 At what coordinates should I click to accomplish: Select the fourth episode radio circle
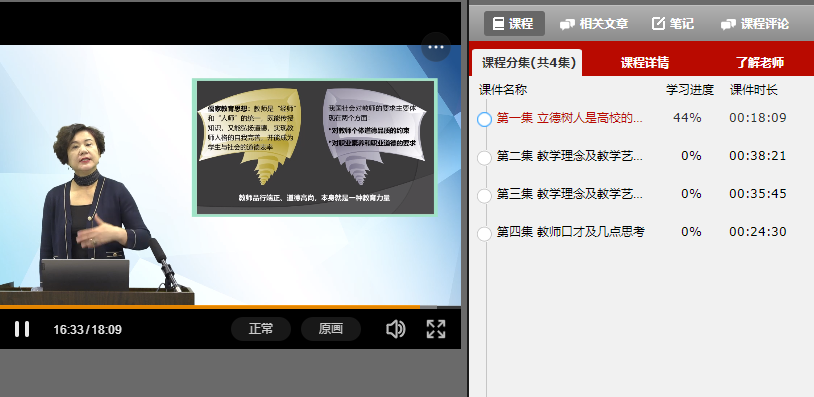484,234
